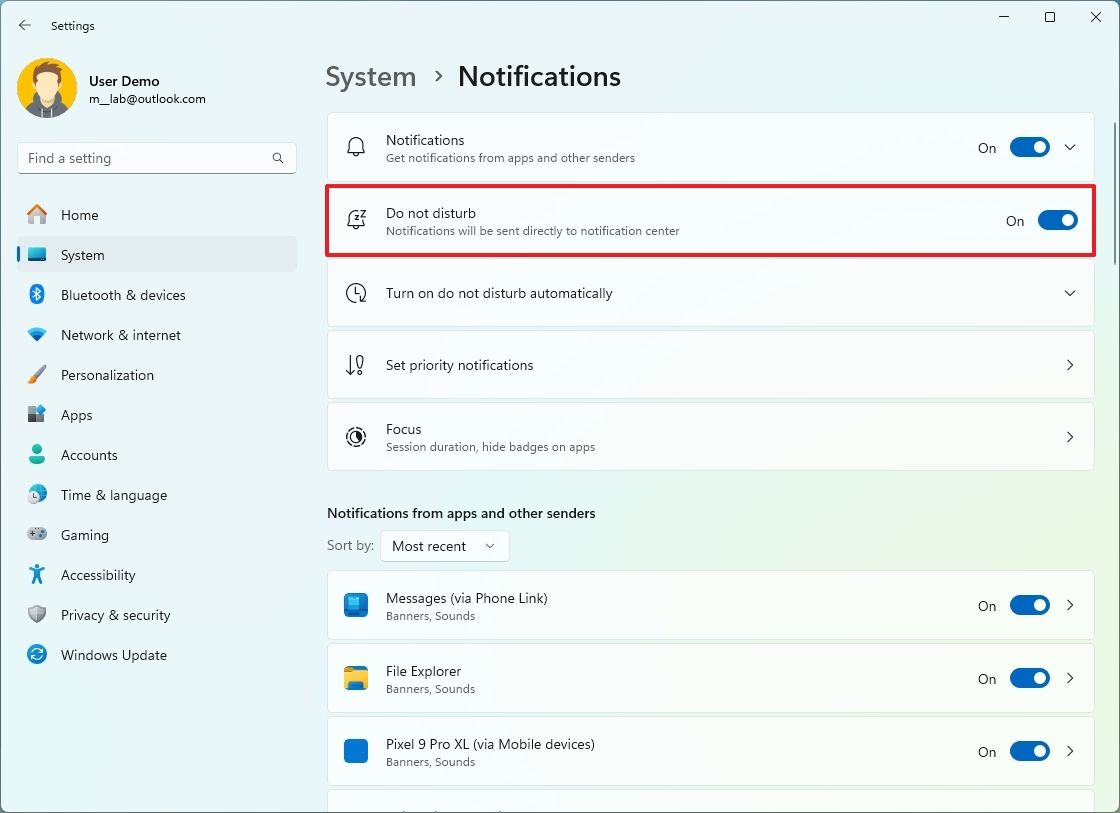The height and width of the screenshot is (813, 1120).
Task: Select the Personalization brush icon
Action: pos(38,375)
